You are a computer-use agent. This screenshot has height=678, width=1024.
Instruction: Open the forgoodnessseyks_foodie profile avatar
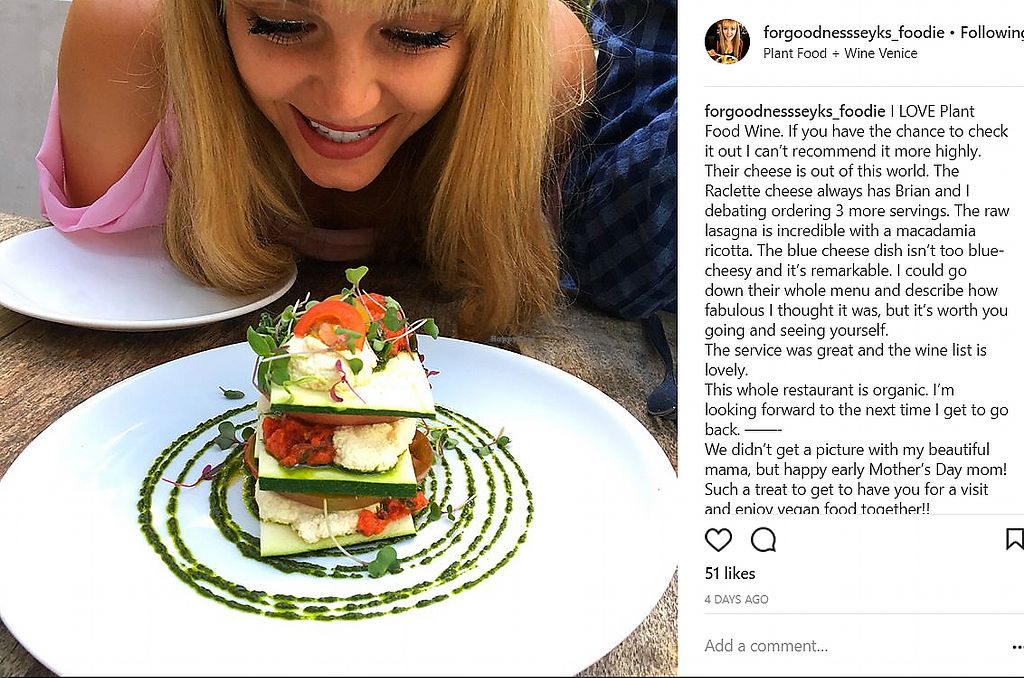(x=727, y=42)
